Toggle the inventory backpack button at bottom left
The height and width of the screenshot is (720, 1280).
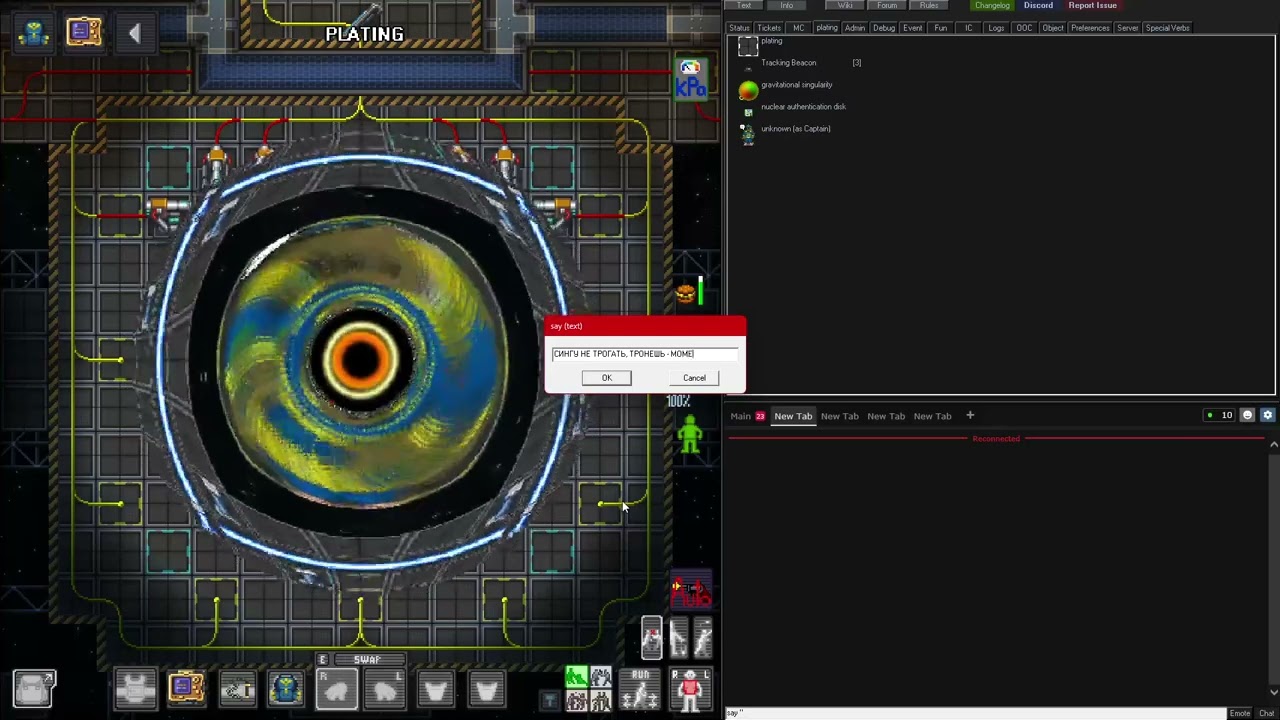34,689
